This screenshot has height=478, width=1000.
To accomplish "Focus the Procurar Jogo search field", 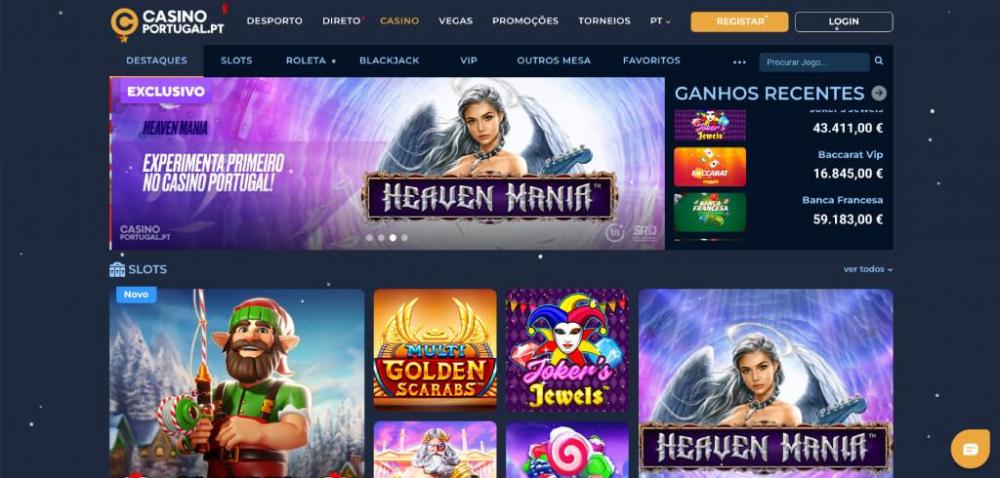I will [814, 62].
